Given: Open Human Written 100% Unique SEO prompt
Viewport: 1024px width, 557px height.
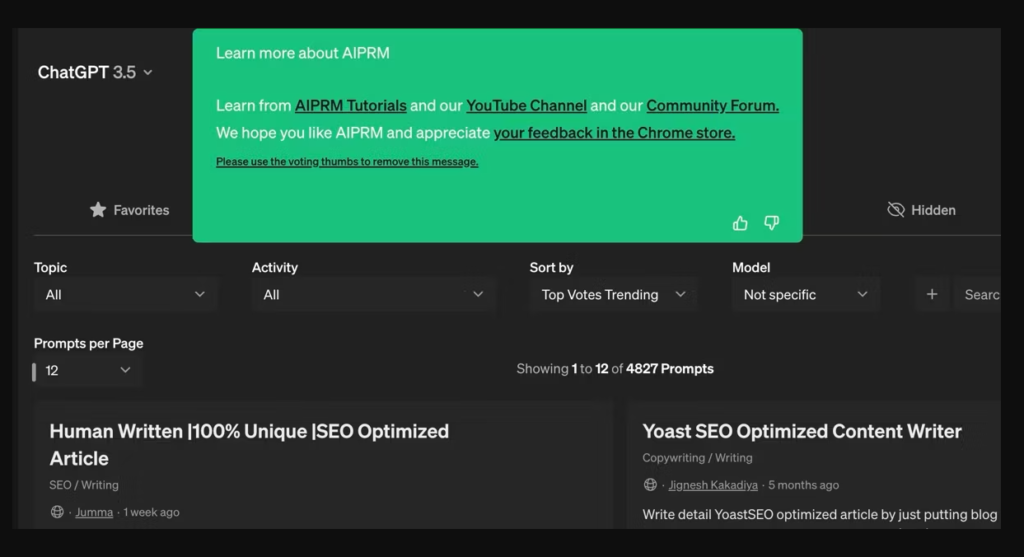Looking at the screenshot, I should coord(249,445).
